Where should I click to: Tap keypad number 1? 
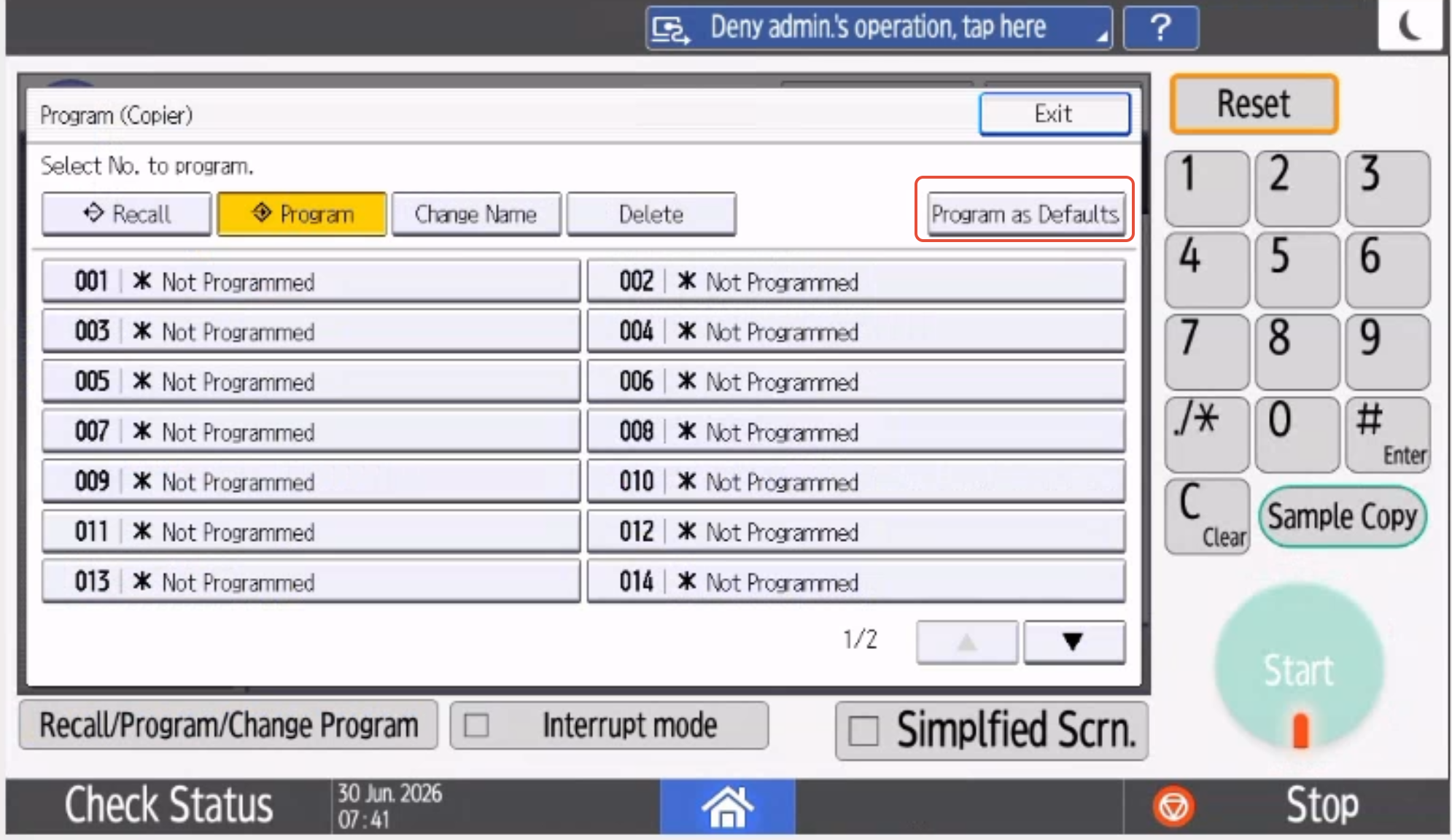(1207, 189)
